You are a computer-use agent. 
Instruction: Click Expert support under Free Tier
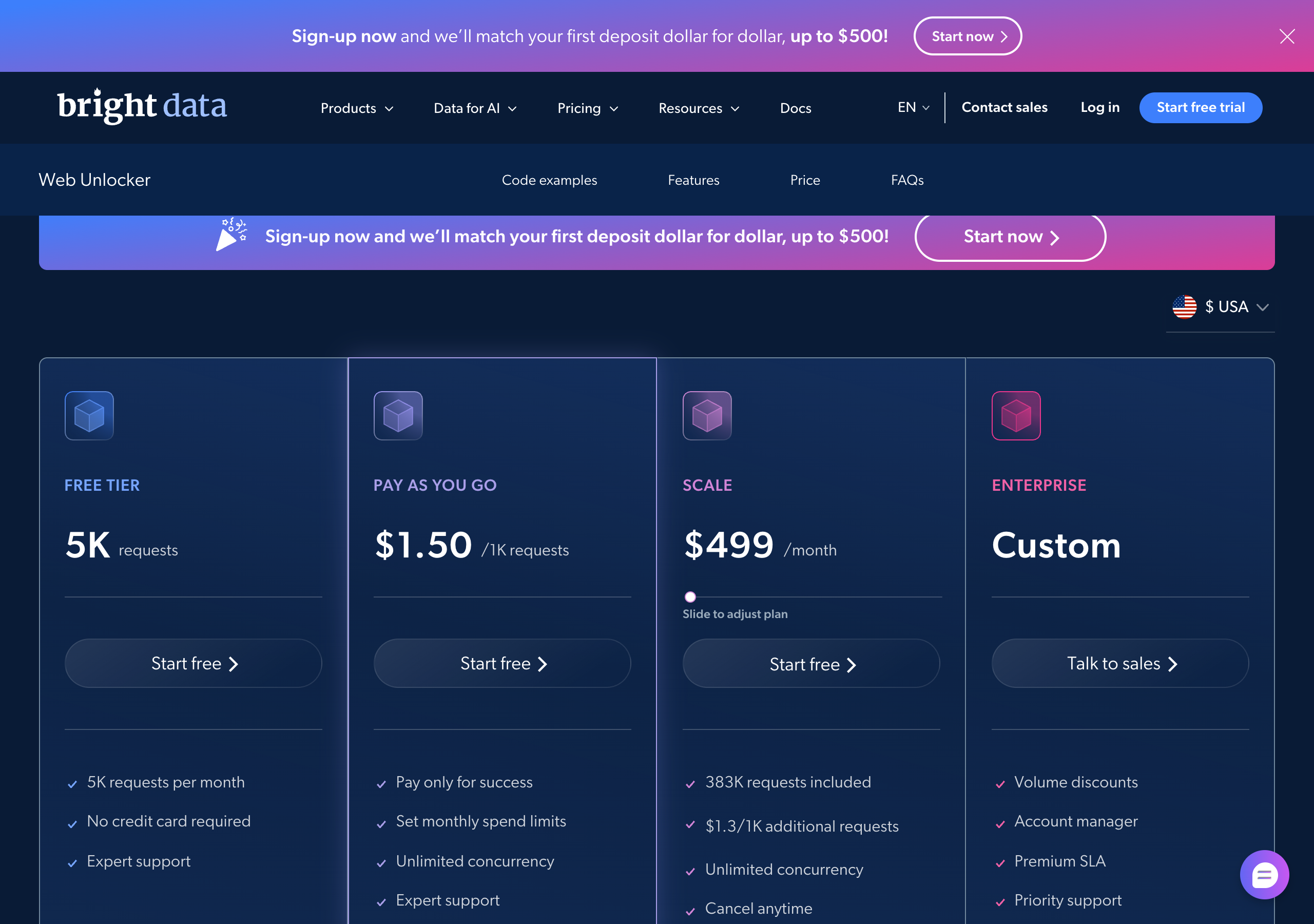coord(139,861)
